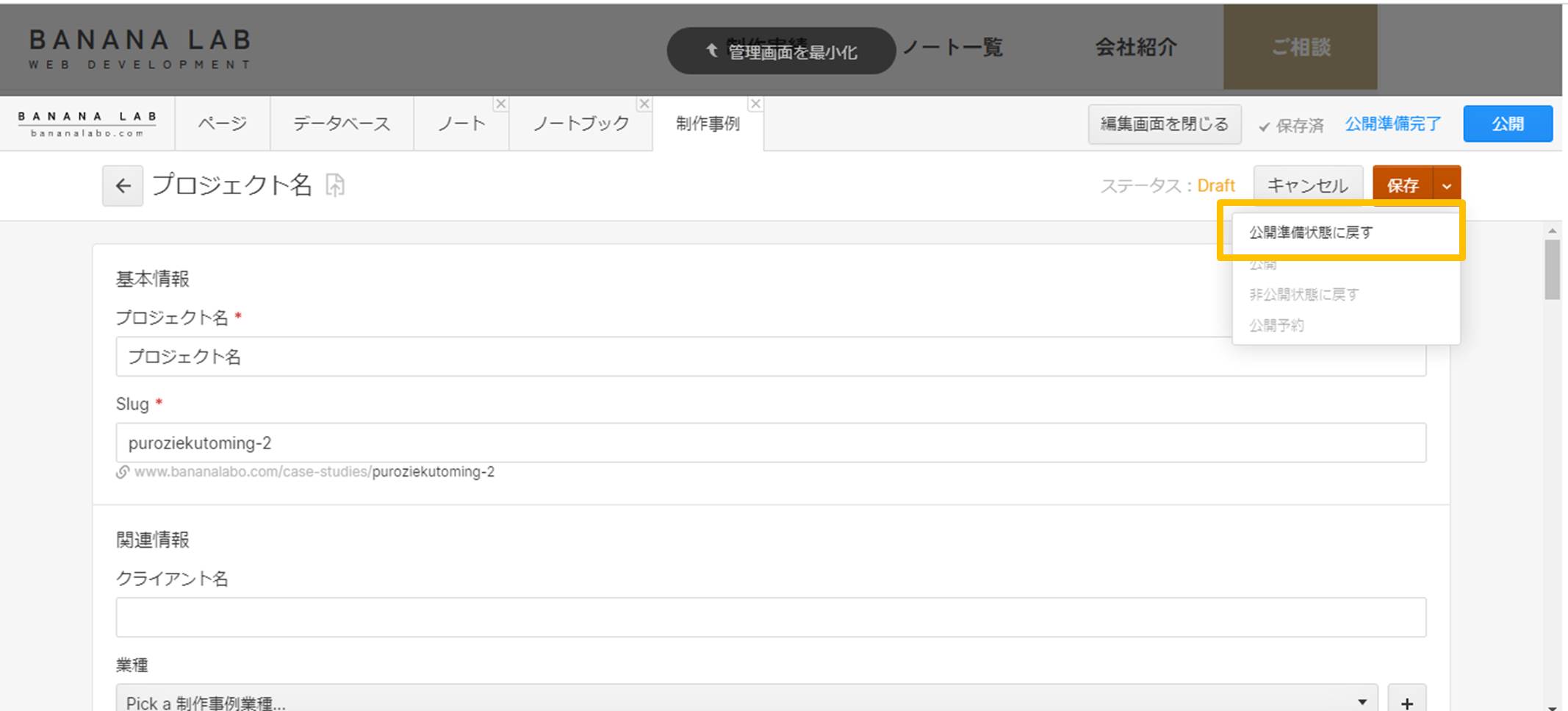The image size is (1568, 711).
Task: Click 管理画面を最小化 button
Action: coord(781,51)
